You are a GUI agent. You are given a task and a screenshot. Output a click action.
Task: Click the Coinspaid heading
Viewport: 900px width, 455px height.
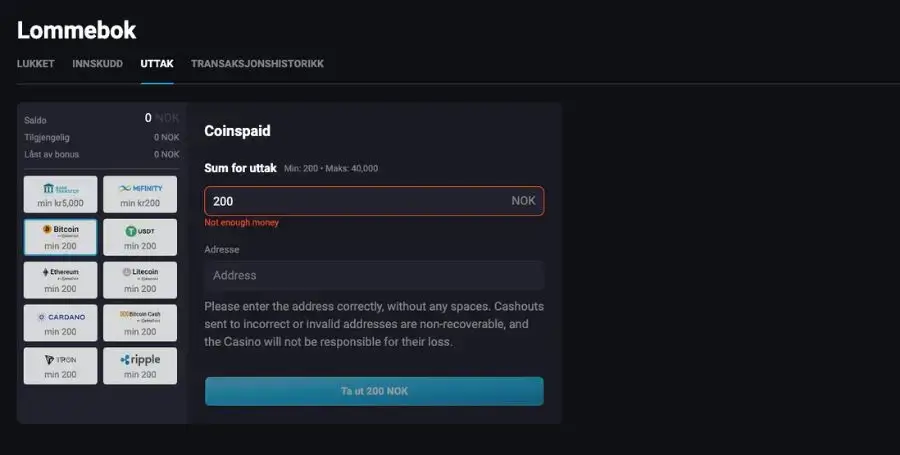tap(237, 131)
